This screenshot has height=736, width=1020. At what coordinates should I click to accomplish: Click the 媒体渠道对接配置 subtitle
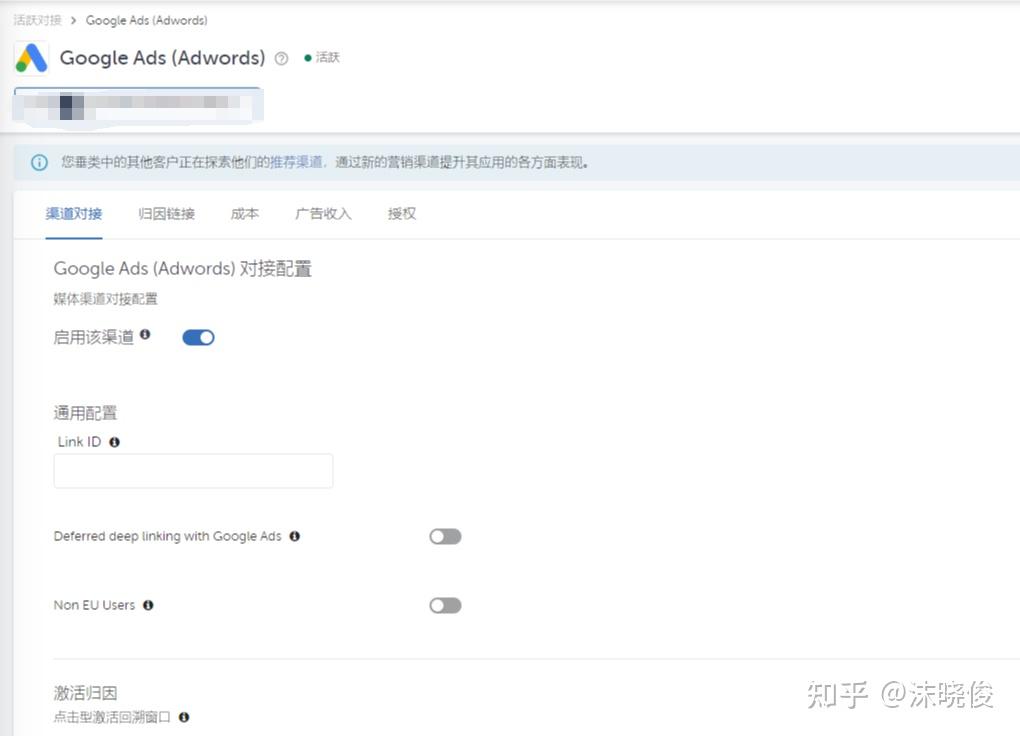(x=105, y=299)
